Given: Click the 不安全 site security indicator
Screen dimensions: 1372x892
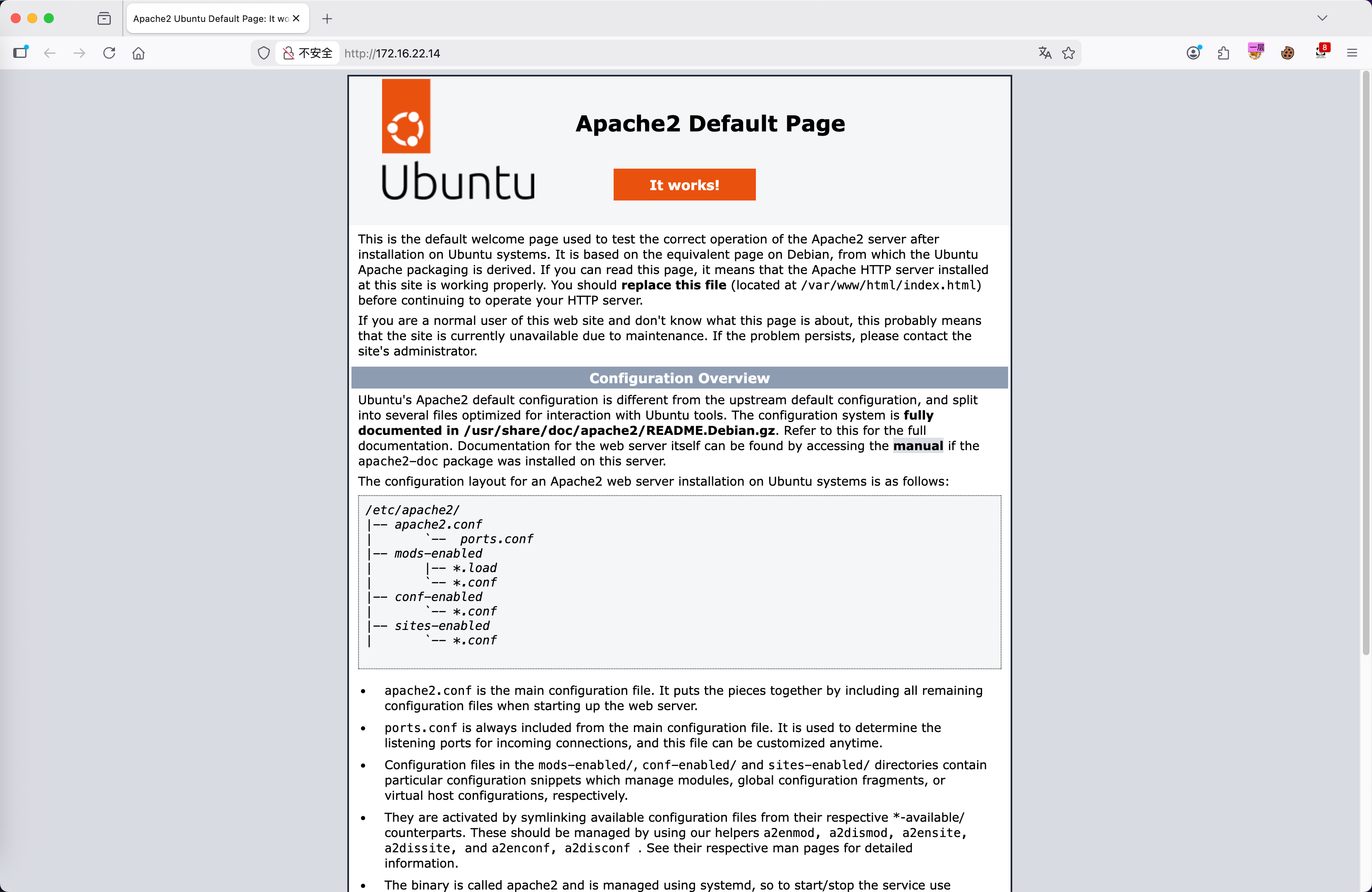Looking at the screenshot, I should (308, 53).
